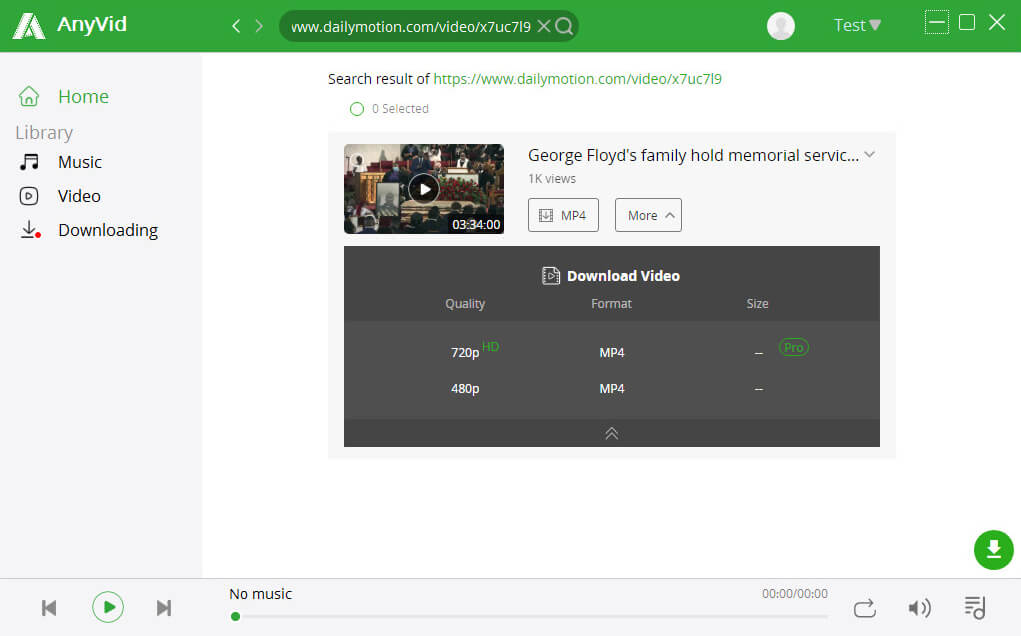
Task: Click the Downloading arrow icon
Action: coord(30,230)
